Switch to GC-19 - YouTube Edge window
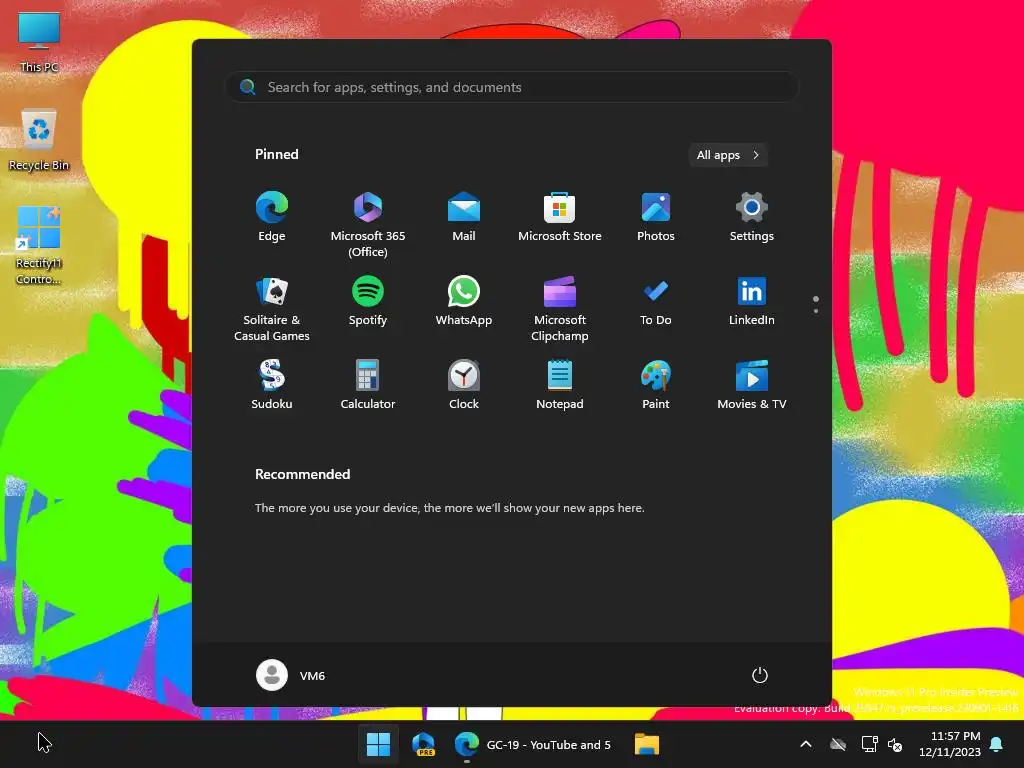The image size is (1024, 768). pos(533,744)
